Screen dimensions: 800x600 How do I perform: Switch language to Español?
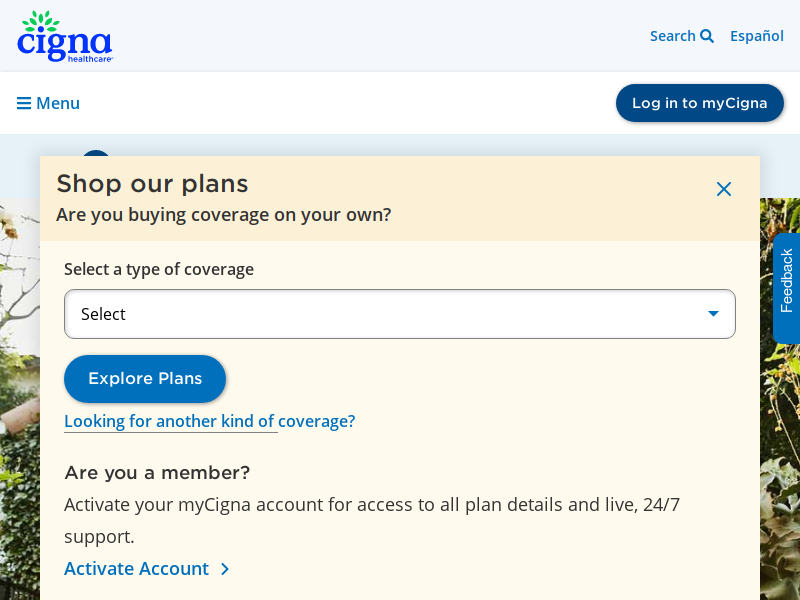coord(757,36)
